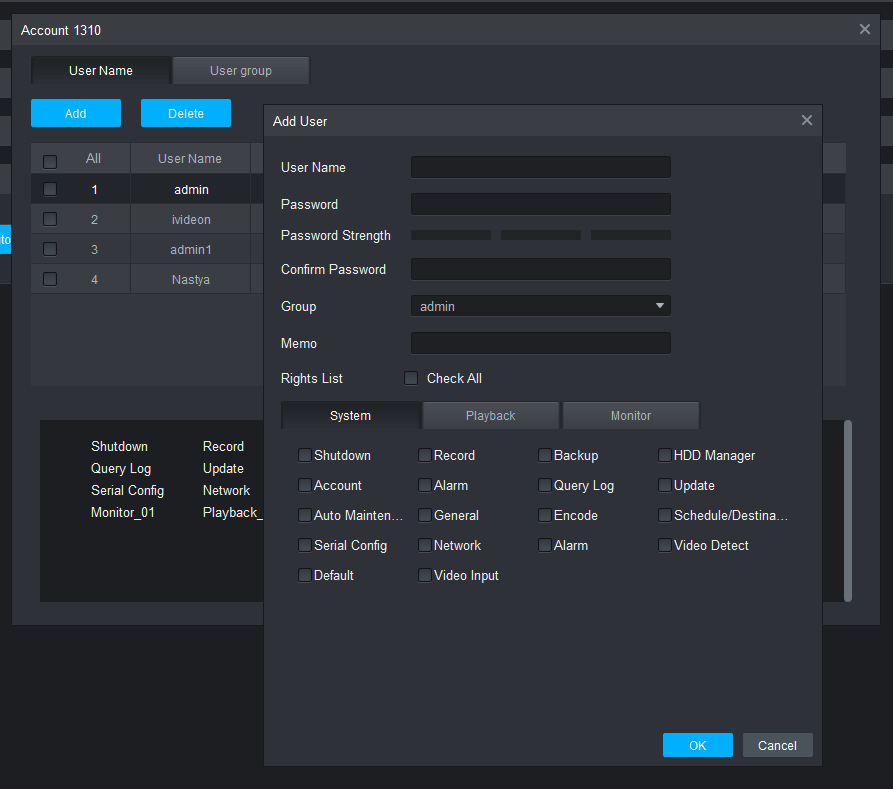Open the User group tab
This screenshot has height=789, width=893.
[x=241, y=71]
